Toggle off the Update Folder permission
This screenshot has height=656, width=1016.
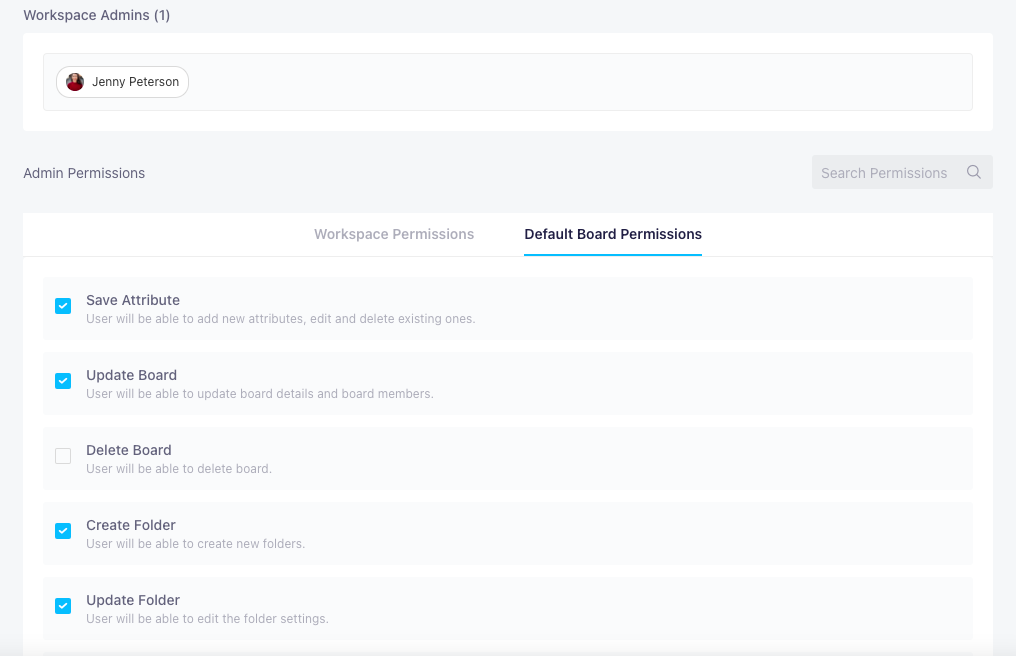point(63,606)
